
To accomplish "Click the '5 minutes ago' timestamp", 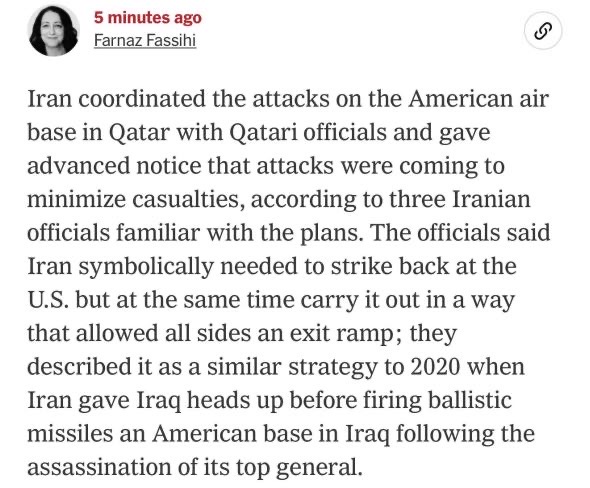I will pyautogui.click(x=148, y=17).
